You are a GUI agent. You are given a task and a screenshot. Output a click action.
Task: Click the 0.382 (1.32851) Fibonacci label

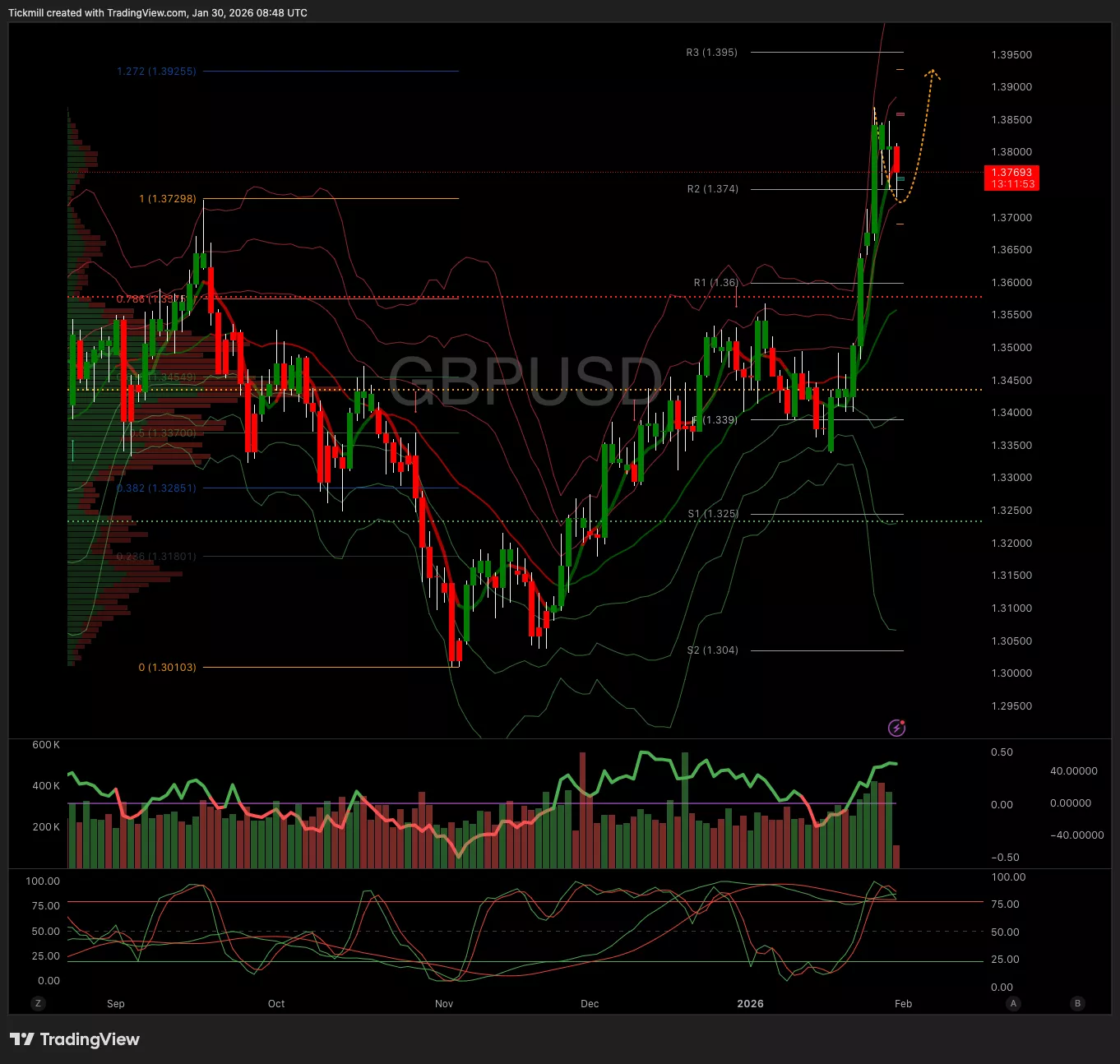(x=156, y=488)
